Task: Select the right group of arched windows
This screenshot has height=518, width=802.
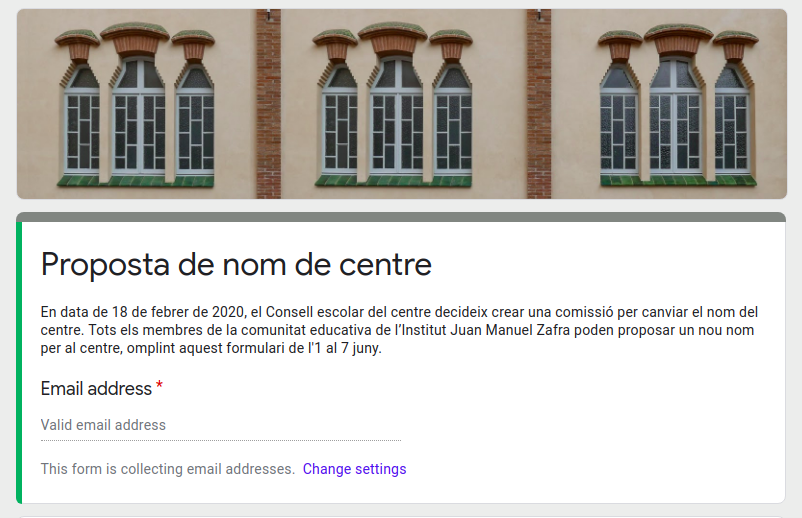Action: click(x=677, y=110)
